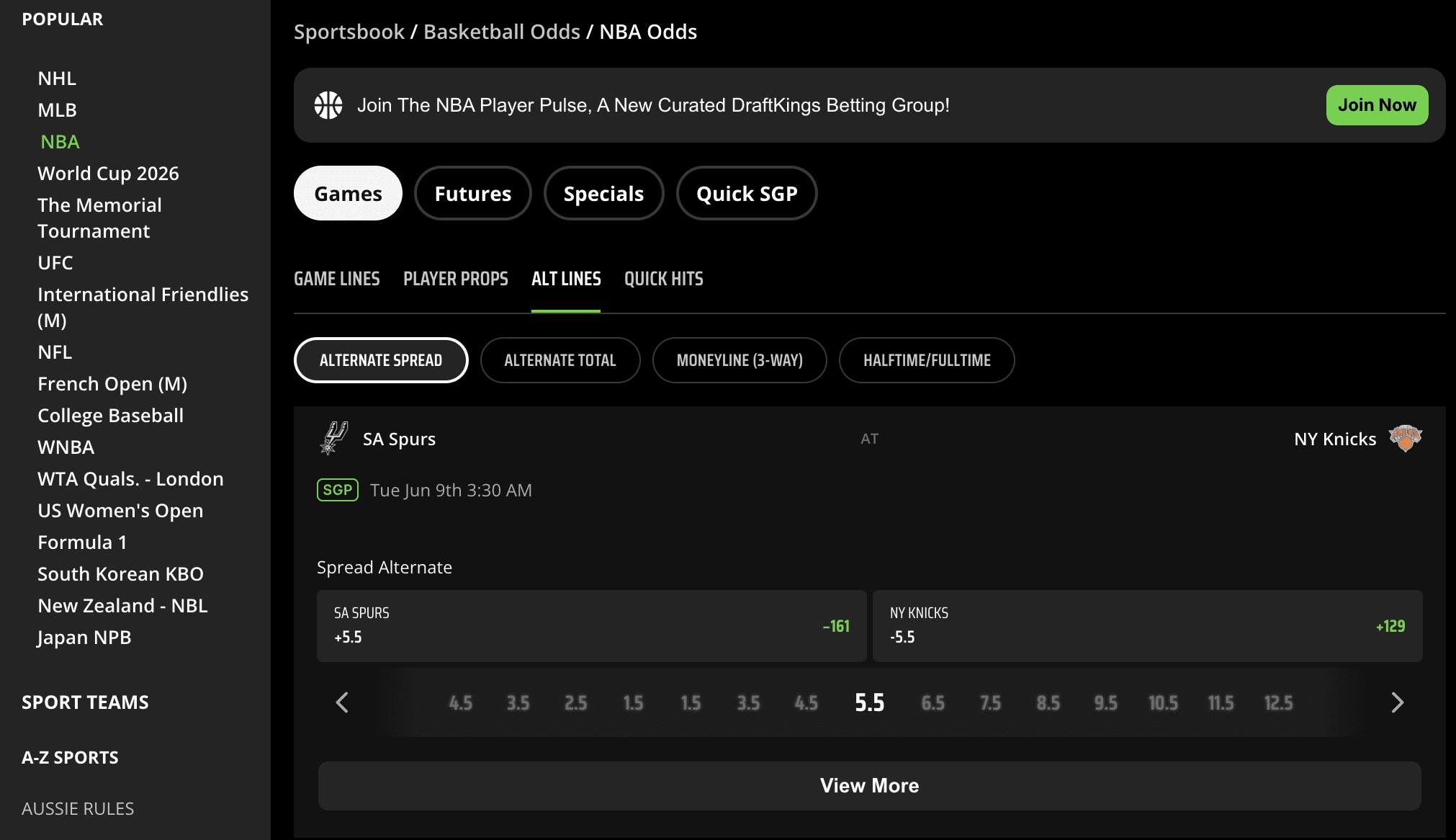Pick NY Knicks -5.5 at +129 odds
Image resolution: width=1456 pixels, height=840 pixels.
(1148, 626)
